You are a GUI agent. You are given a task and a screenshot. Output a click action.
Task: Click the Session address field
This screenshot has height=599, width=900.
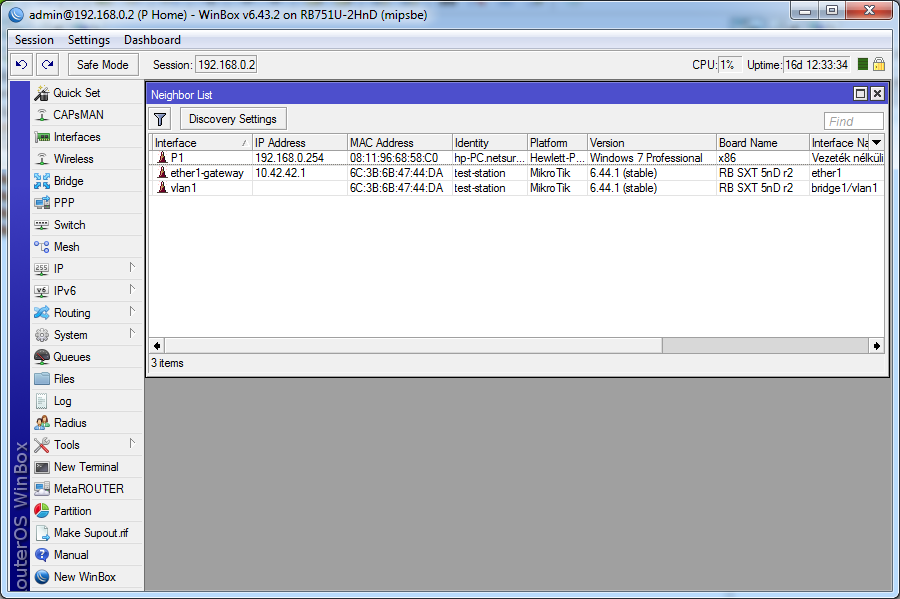tap(226, 64)
